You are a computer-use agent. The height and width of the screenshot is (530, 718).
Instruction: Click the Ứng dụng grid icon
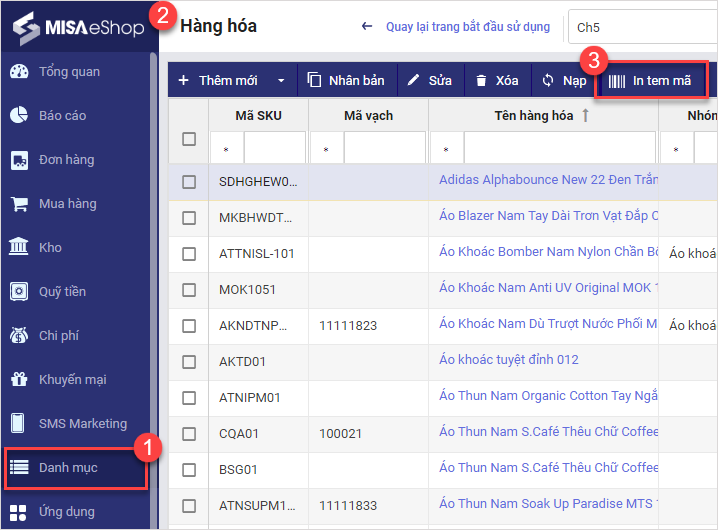[18, 513]
